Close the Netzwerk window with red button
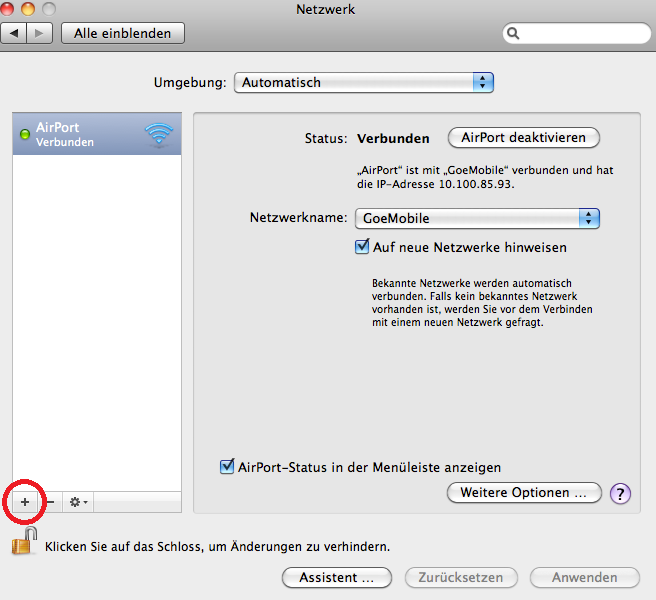Viewport: 656px width, 600px height. [x=6, y=8]
